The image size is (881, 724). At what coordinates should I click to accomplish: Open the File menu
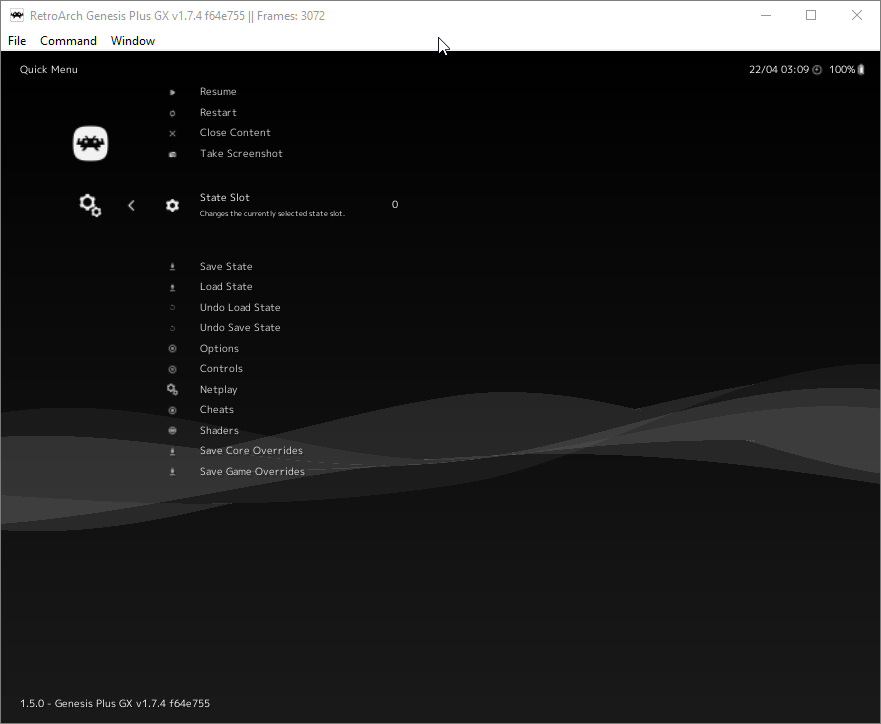pos(17,41)
